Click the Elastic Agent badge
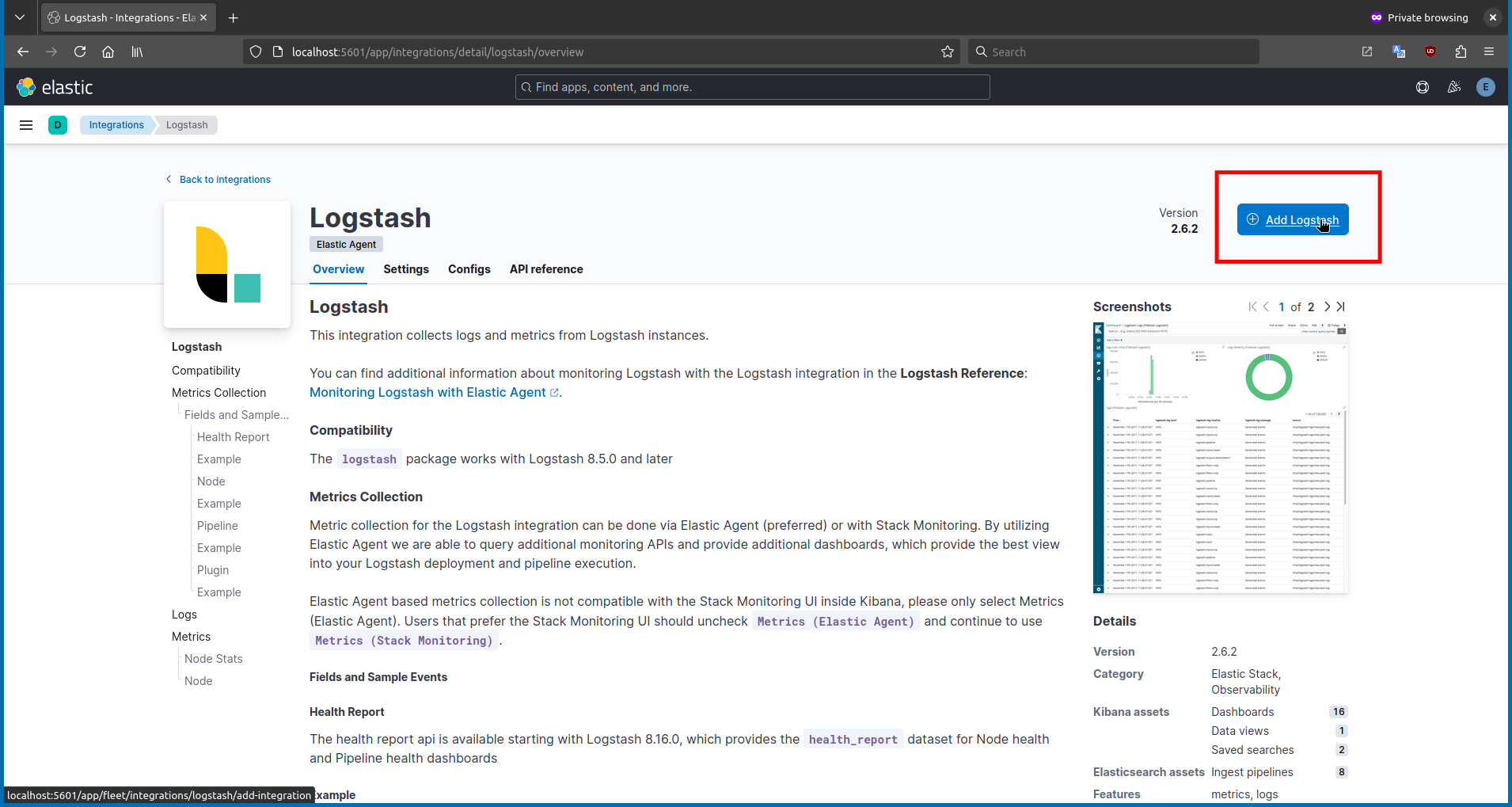Viewport: 1512px width, 807px height. 346,245
